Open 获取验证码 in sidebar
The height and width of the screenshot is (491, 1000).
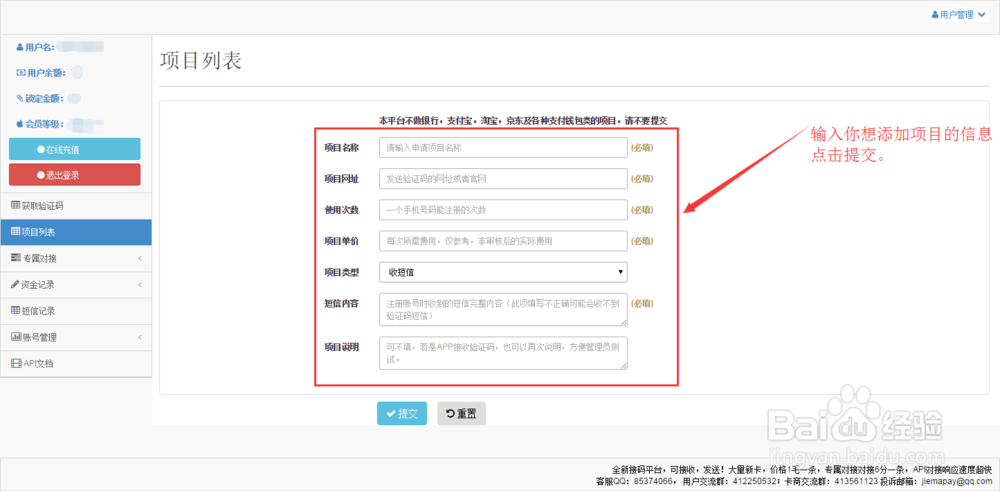pyautogui.click(x=76, y=206)
